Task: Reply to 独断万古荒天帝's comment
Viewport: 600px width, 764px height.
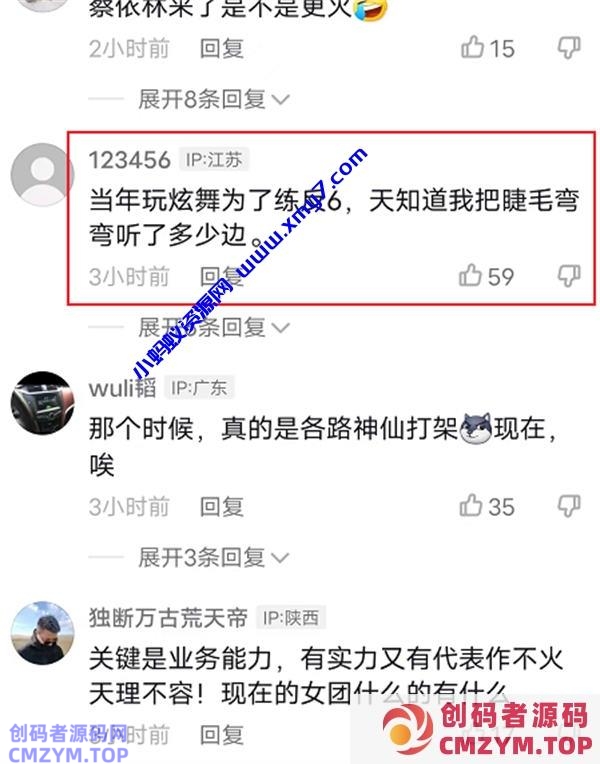Action: [222, 735]
